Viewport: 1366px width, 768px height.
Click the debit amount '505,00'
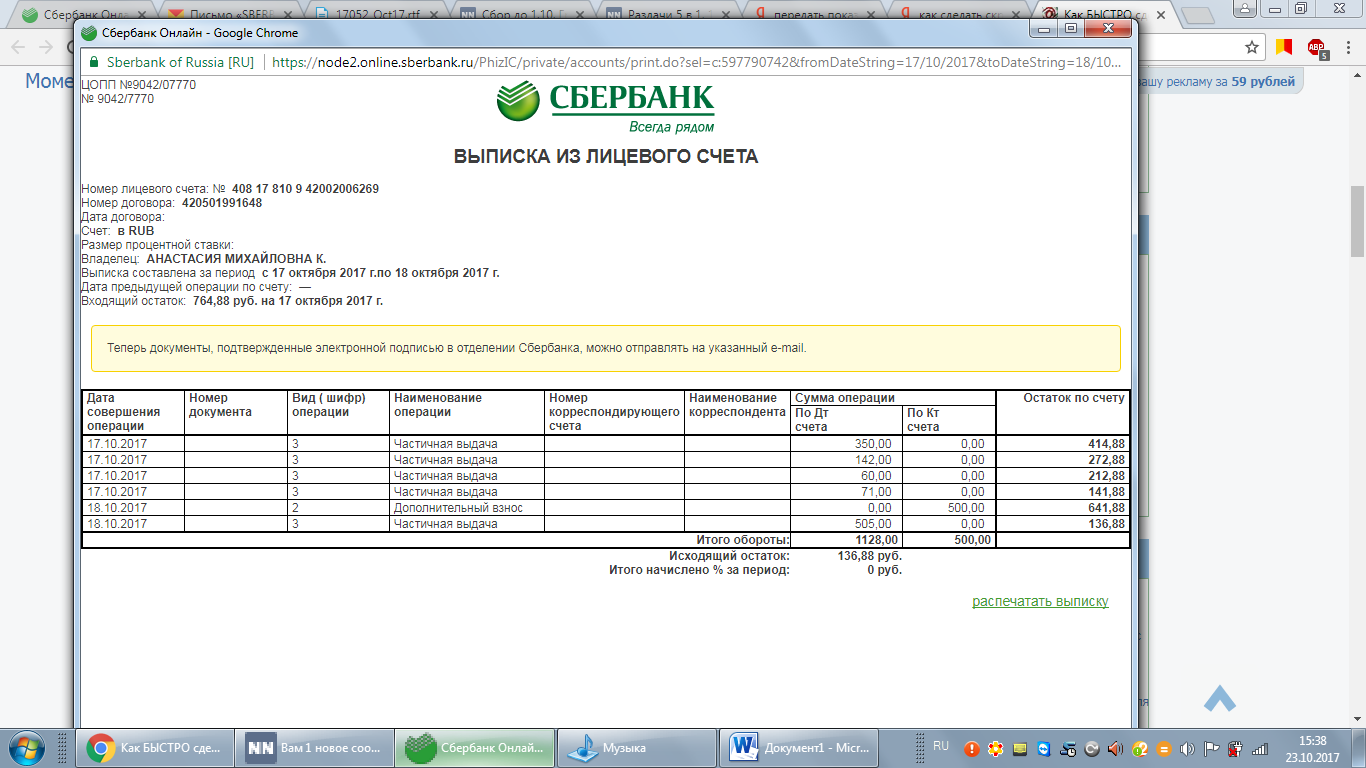873,524
